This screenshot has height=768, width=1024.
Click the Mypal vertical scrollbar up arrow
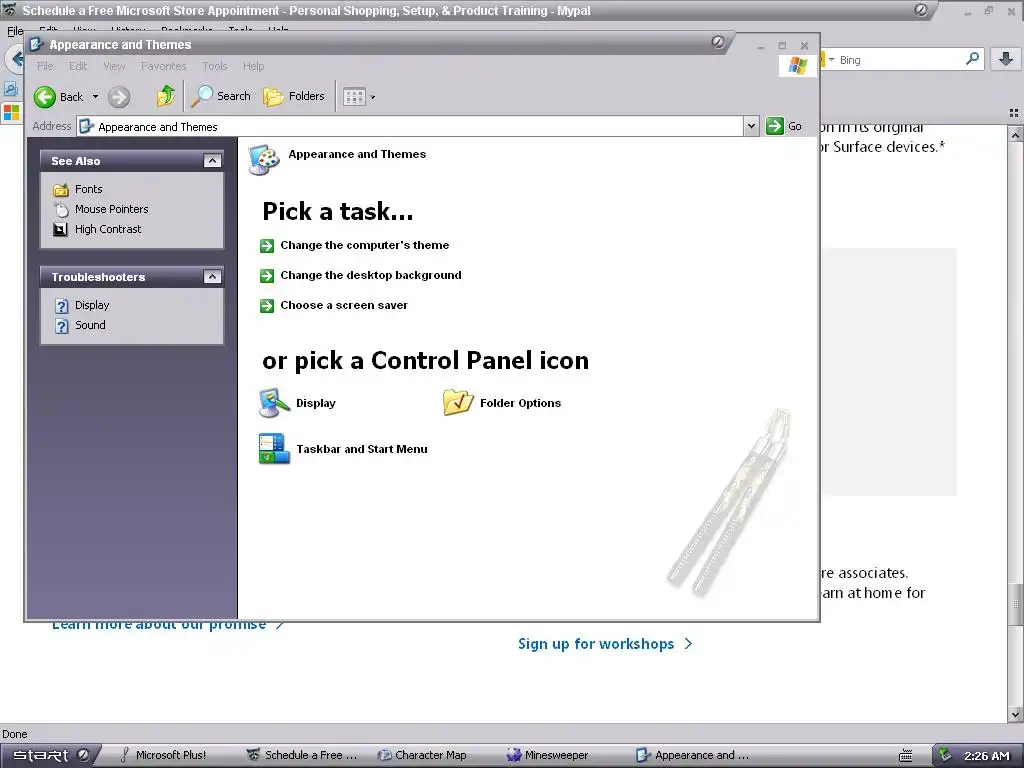[x=1016, y=134]
